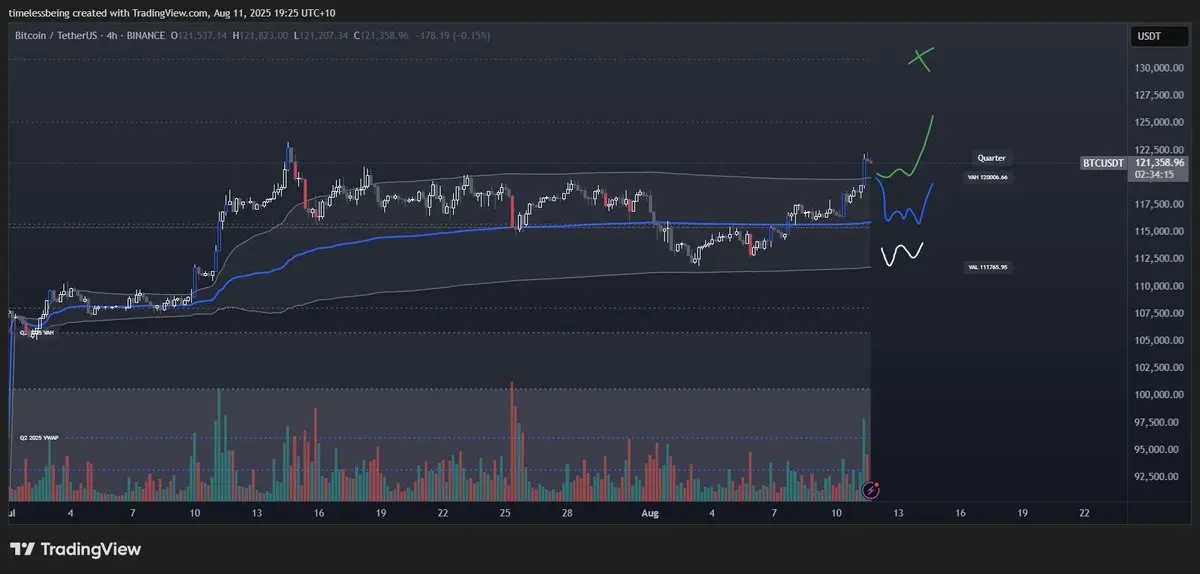Open the TradingView logo link
1200x574 pixels.
click(x=75, y=549)
